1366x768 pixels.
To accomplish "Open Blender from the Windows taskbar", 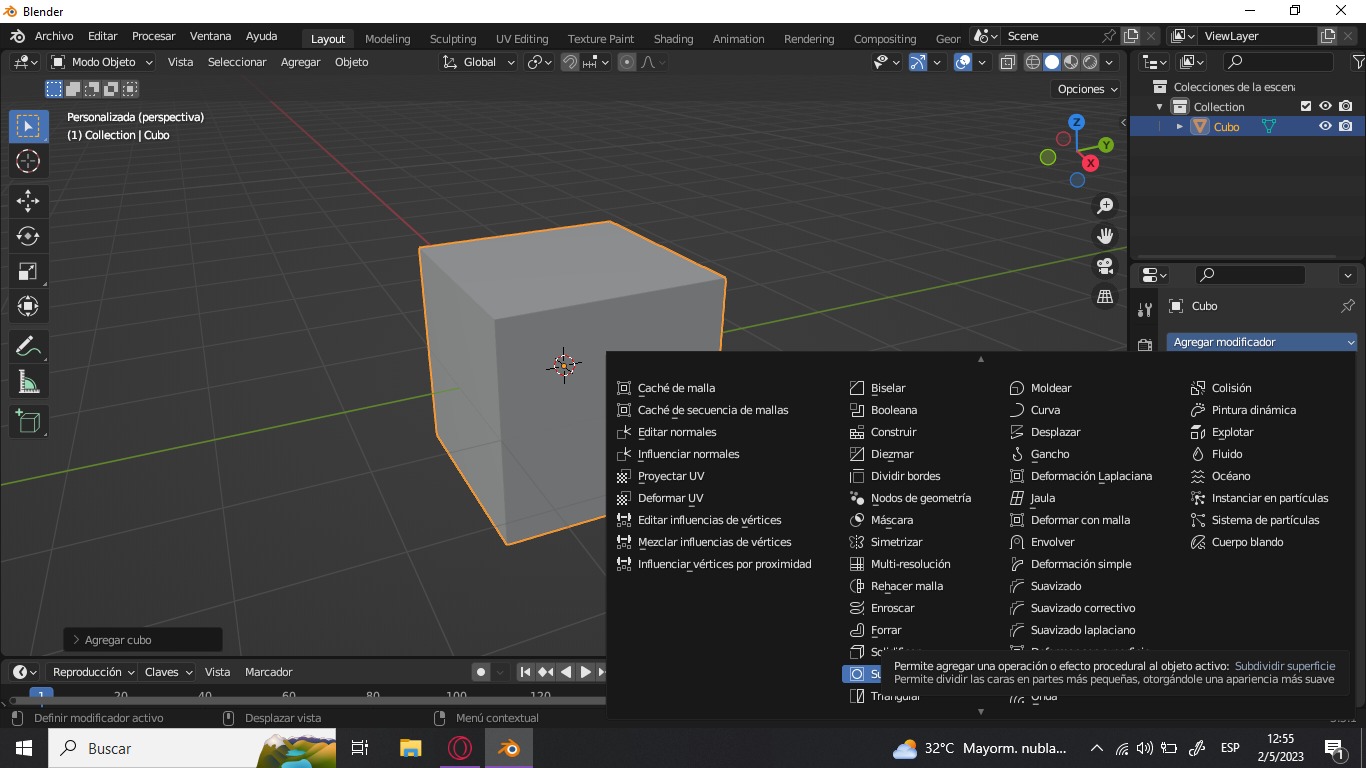I will point(509,748).
